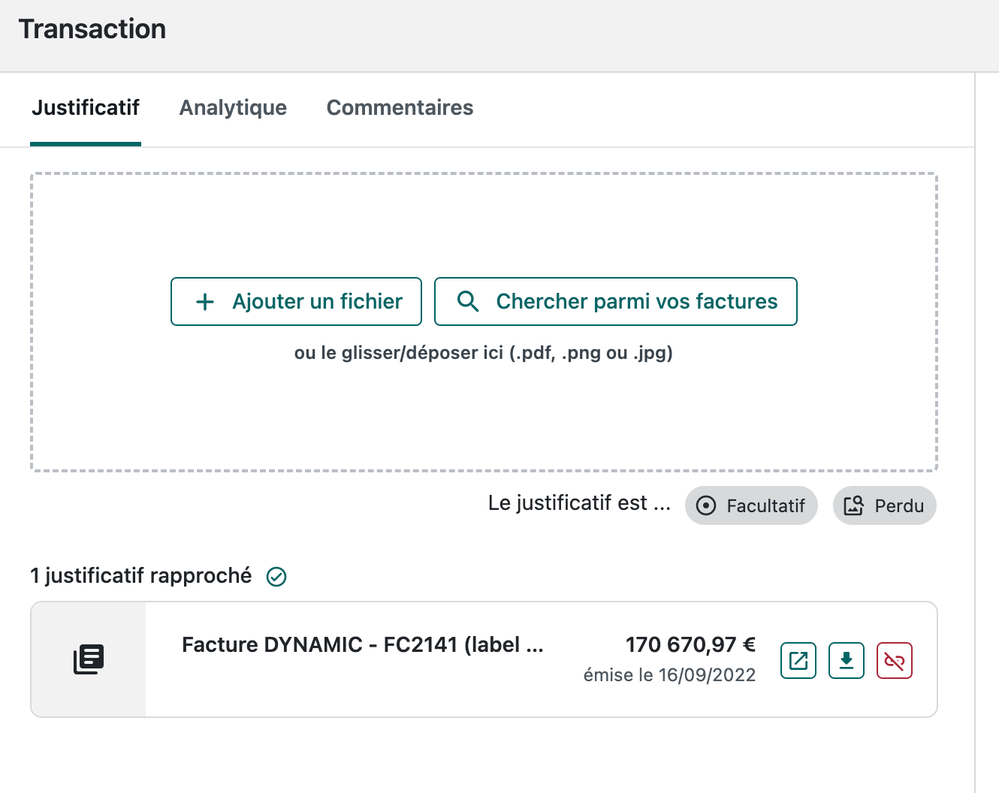This screenshot has height=793, width=999.
Task: Click the lost-receipt icon in Perdu chip
Action: [853, 506]
